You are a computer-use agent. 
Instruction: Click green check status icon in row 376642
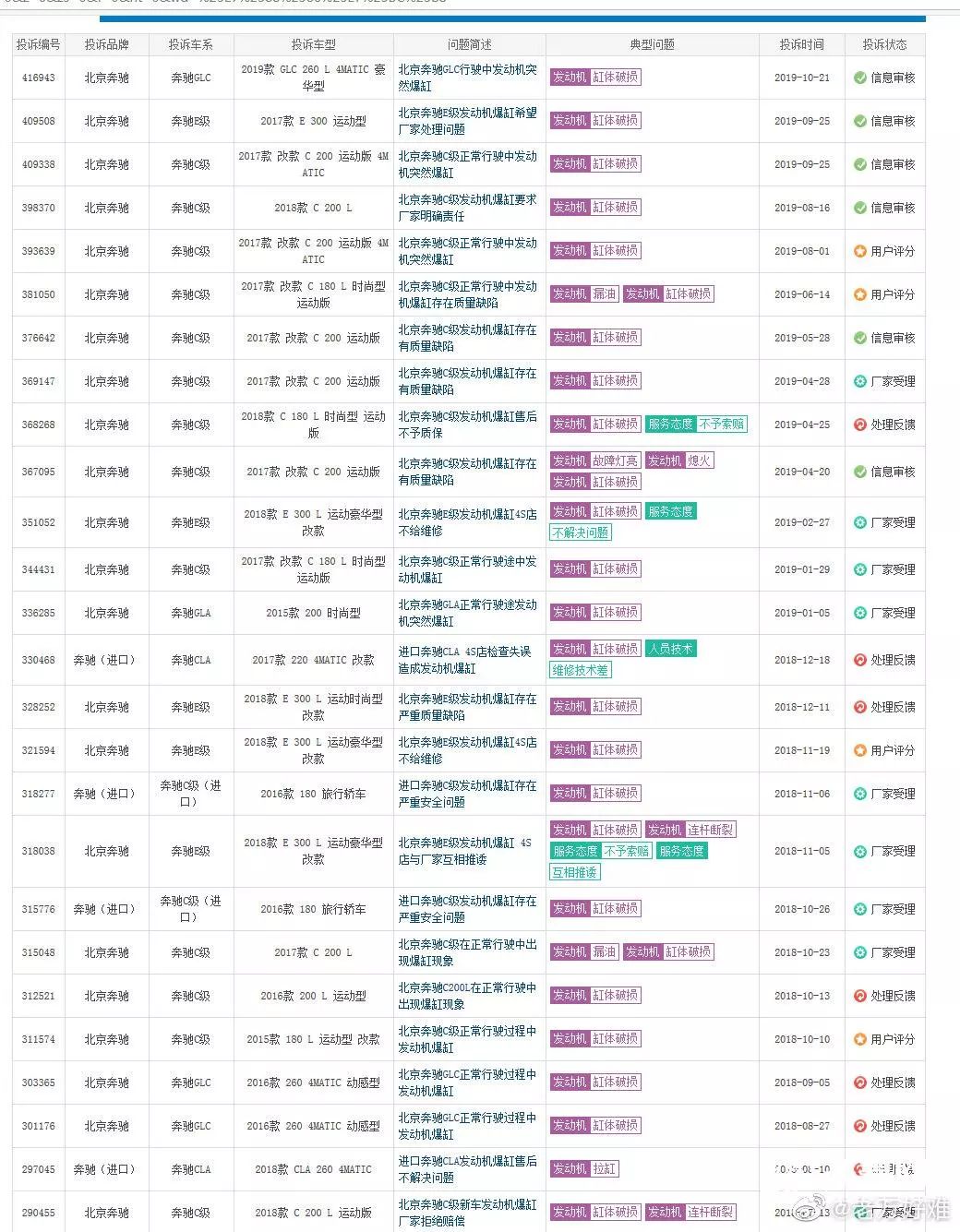pos(859,338)
